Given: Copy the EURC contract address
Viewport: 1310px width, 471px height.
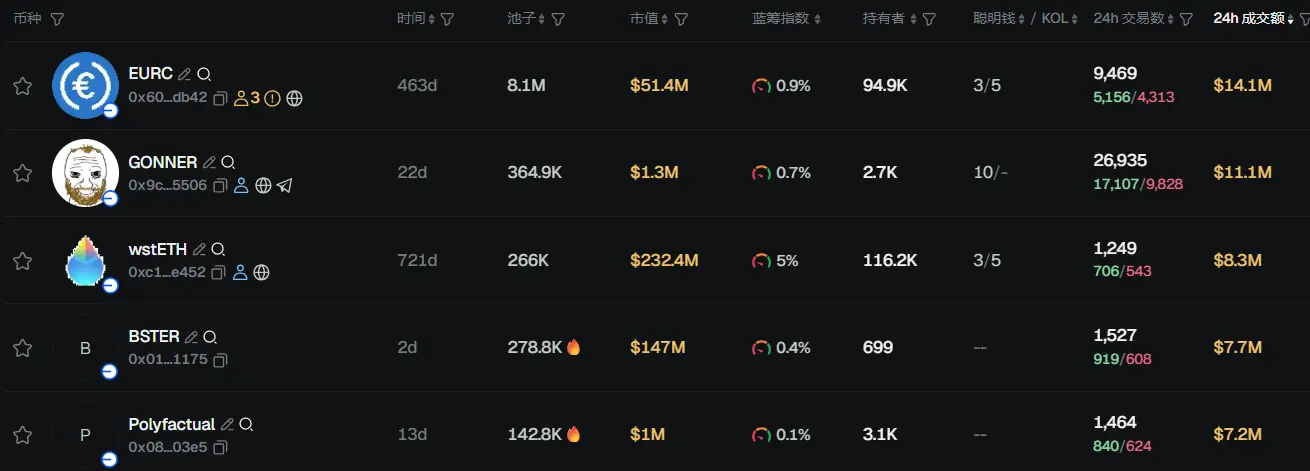Looking at the screenshot, I should pos(220,98).
